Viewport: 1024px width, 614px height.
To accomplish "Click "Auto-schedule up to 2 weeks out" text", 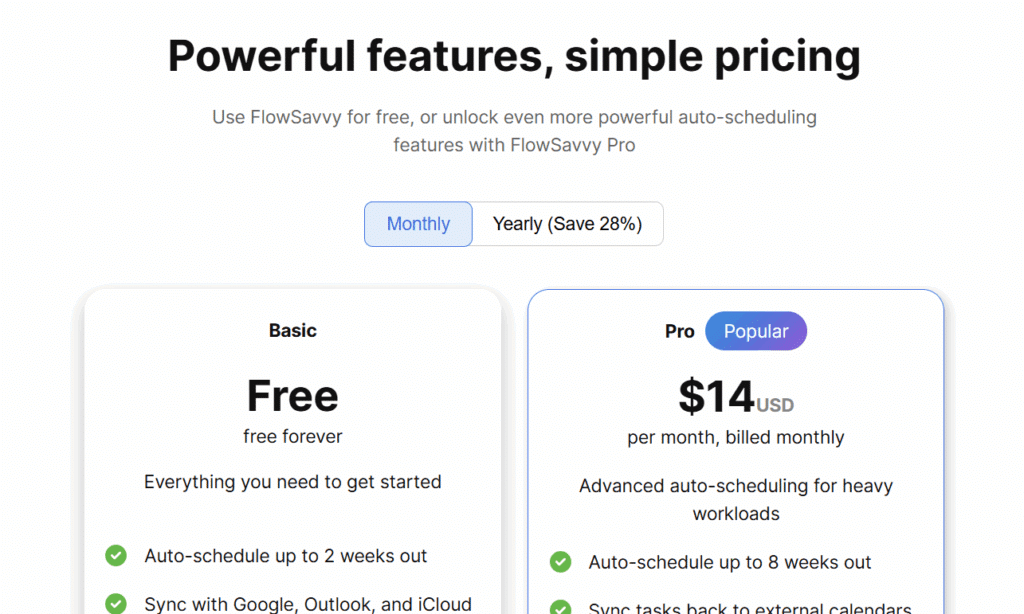I will click(x=286, y=556).
